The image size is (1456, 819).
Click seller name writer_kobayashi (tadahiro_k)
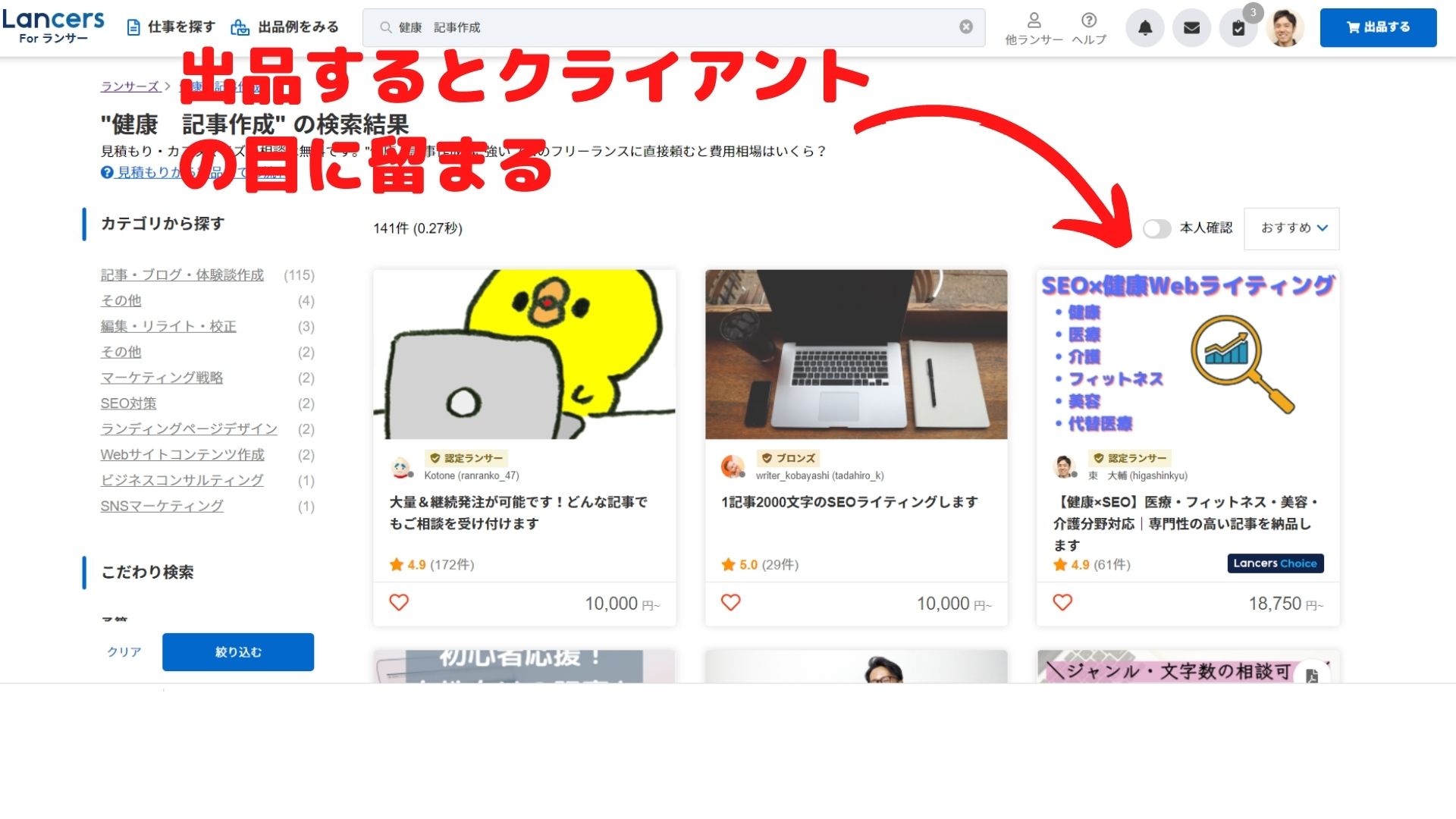820,476
